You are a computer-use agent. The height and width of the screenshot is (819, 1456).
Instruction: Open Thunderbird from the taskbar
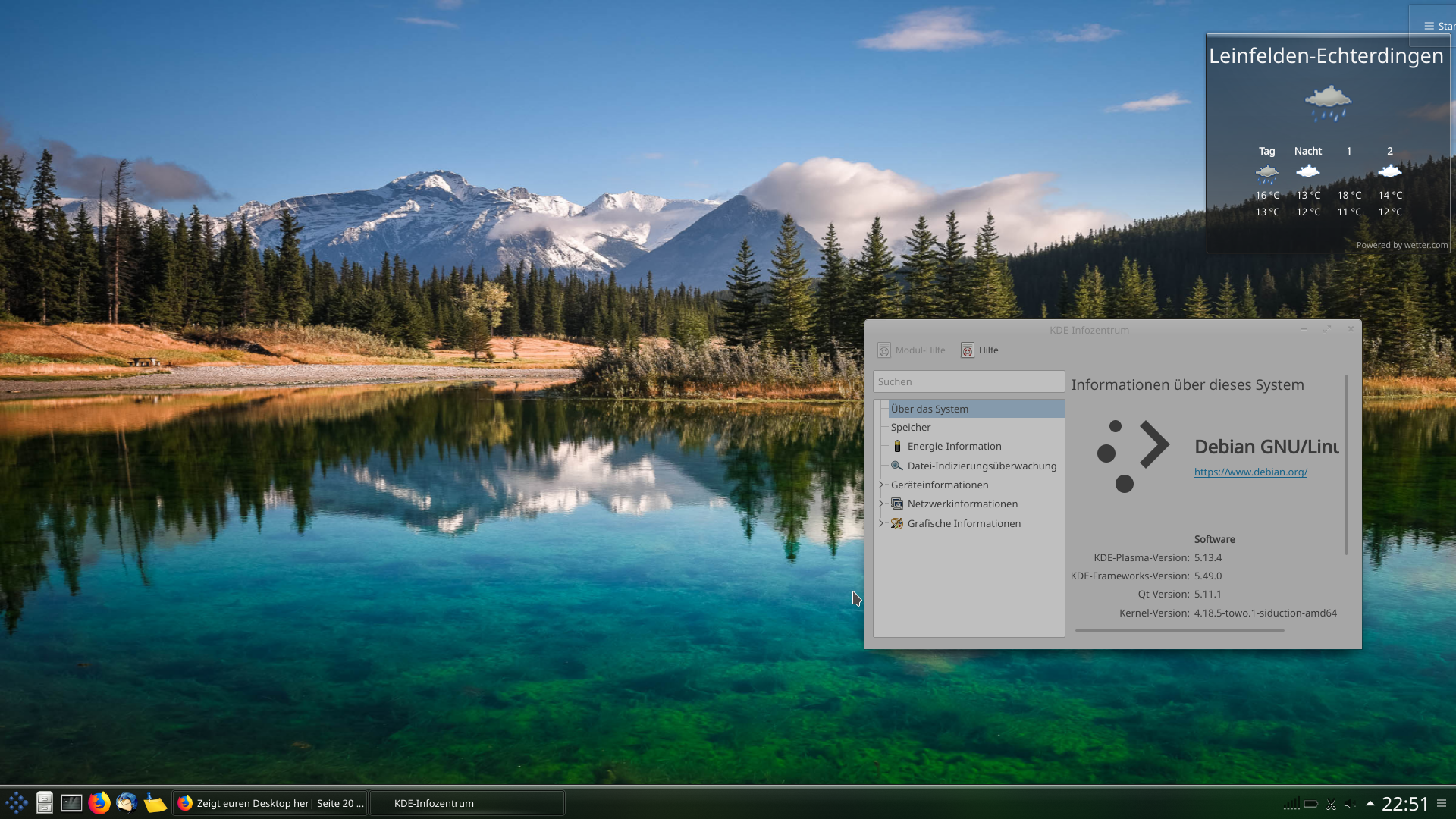[126, 802]
